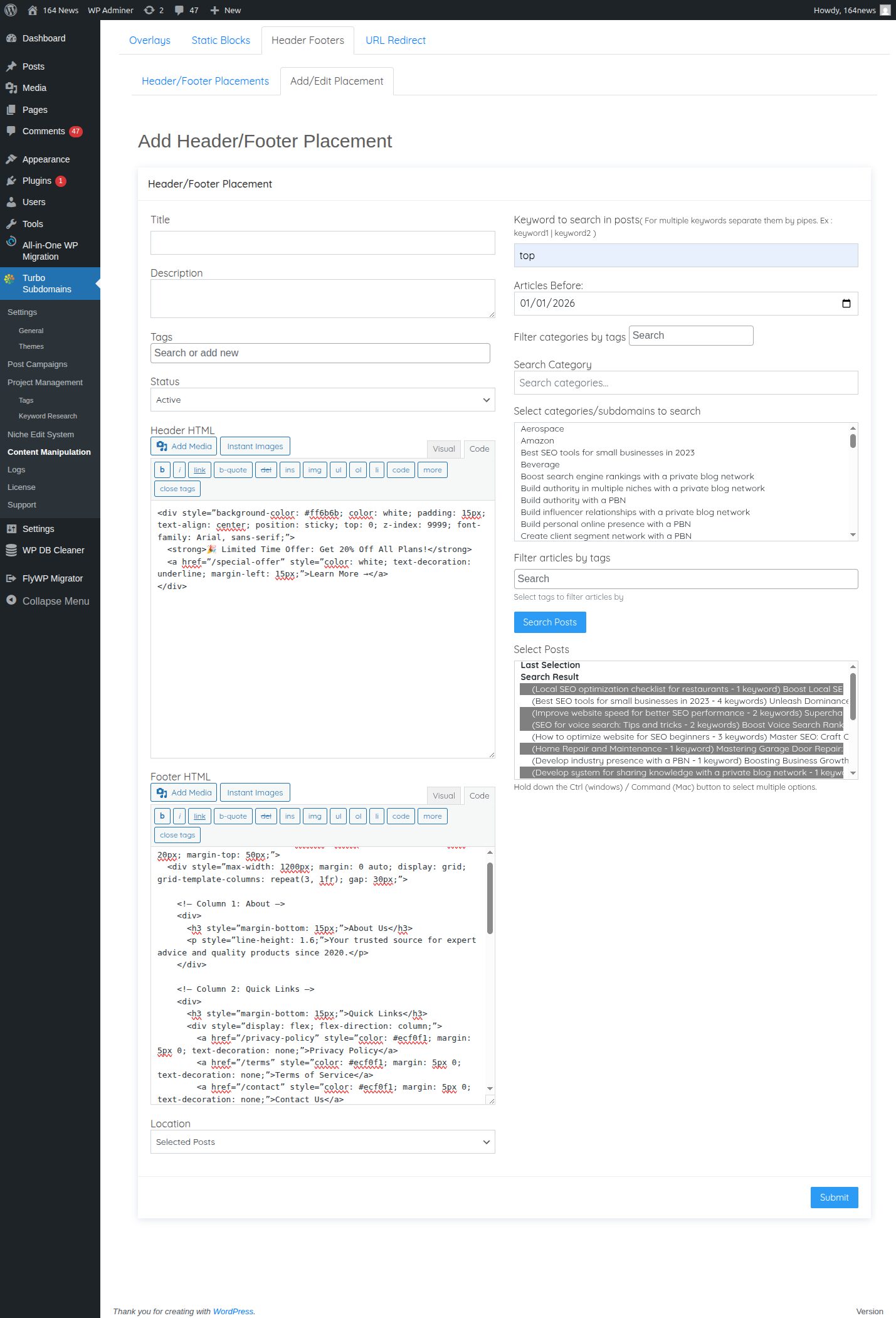The height and width of the screenshot is (1318, 896).
Task: Click the WP DB Cleaner database icon
Action: (x=11, y=550)
